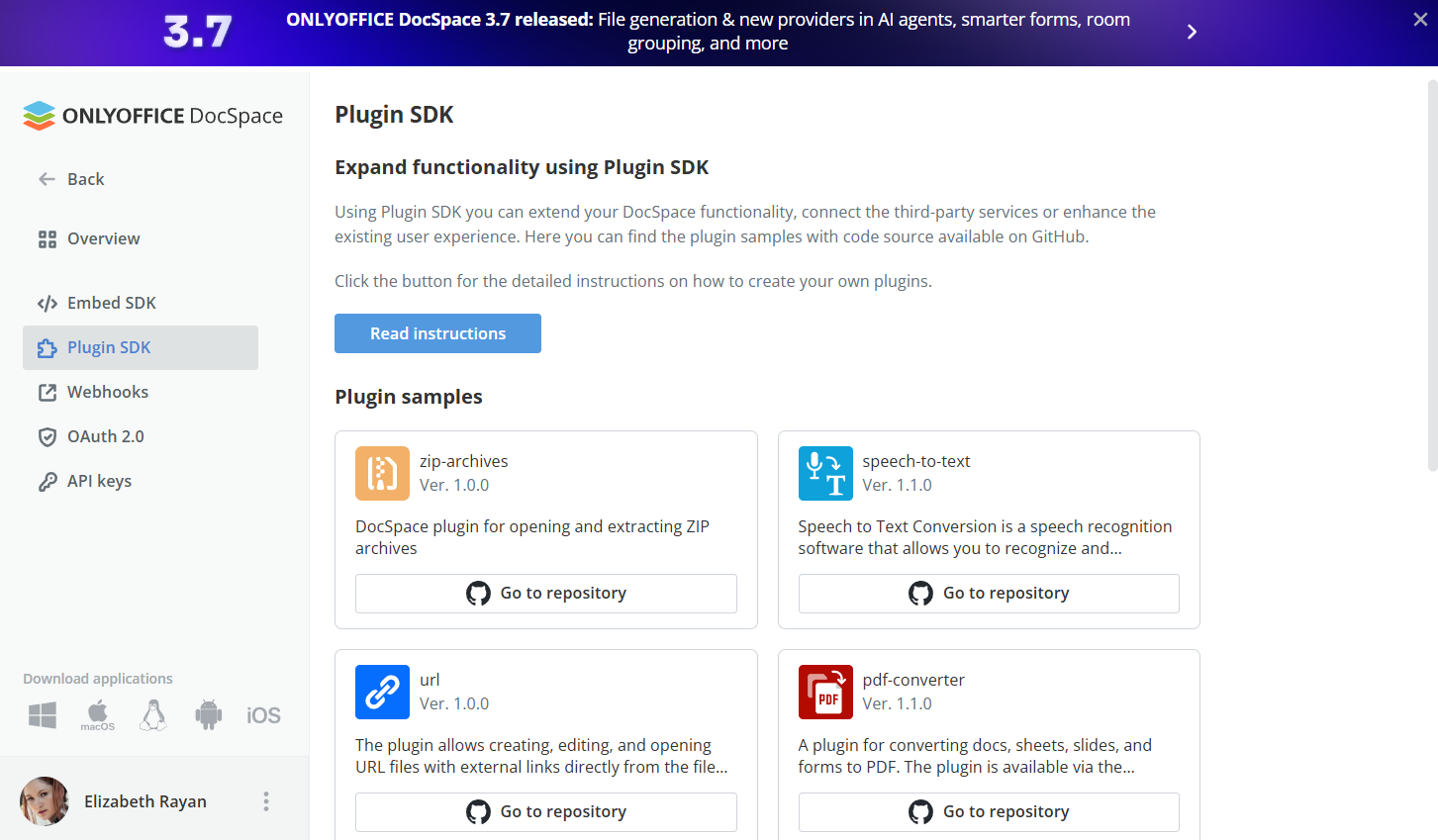Open the Overview section
This screenshot has height=840, width=1438.
104,238
